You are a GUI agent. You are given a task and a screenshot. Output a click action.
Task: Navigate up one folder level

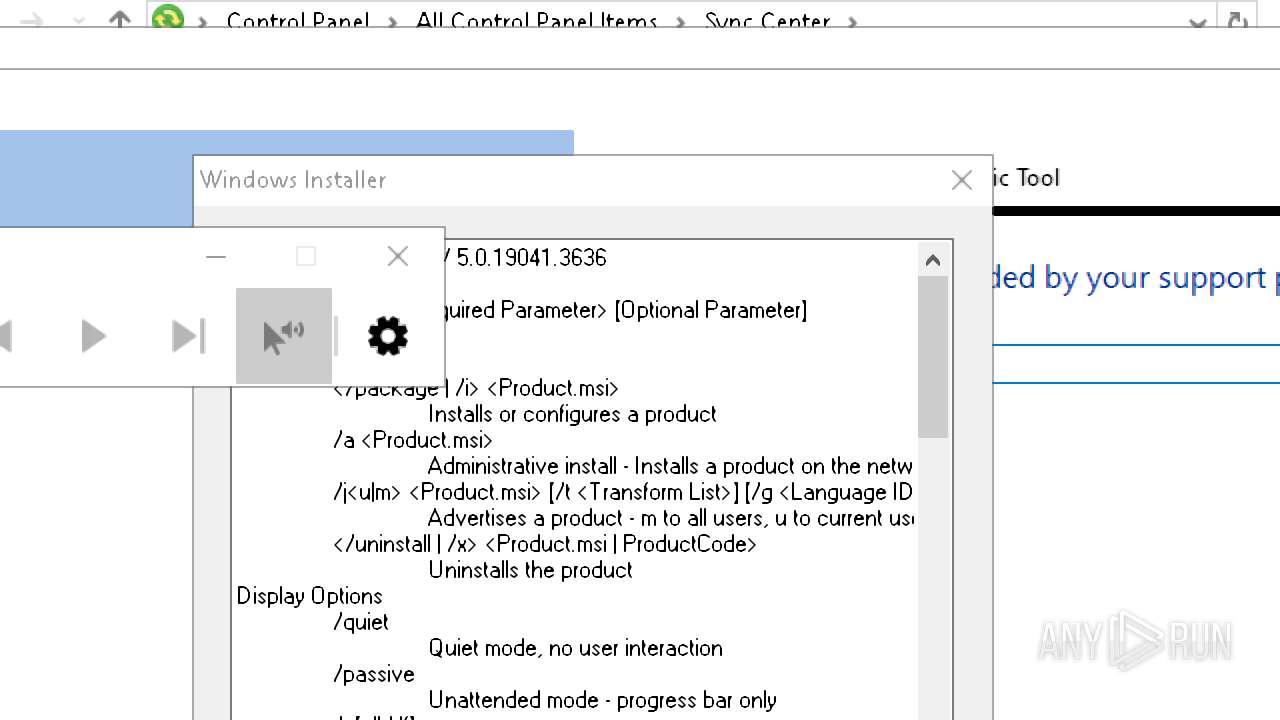click(120, 20)
